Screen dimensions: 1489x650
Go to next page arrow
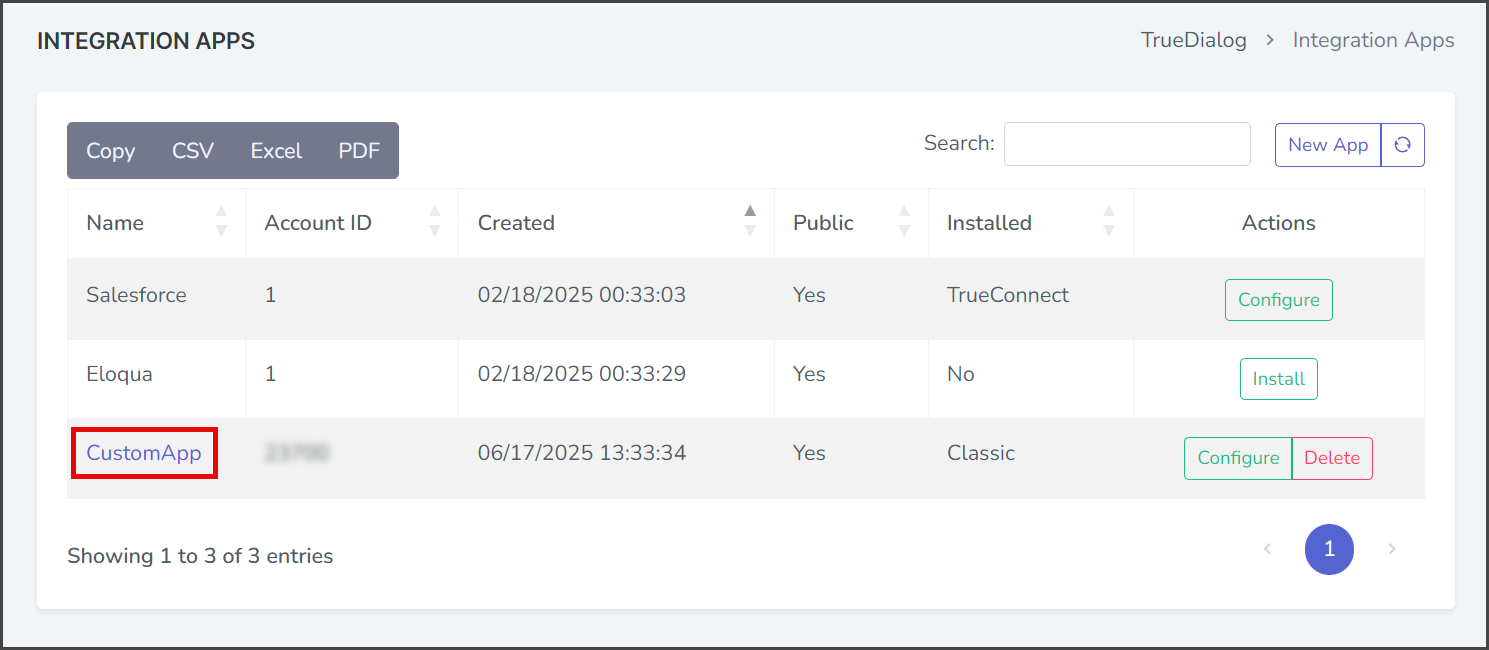coord(1391,549)
